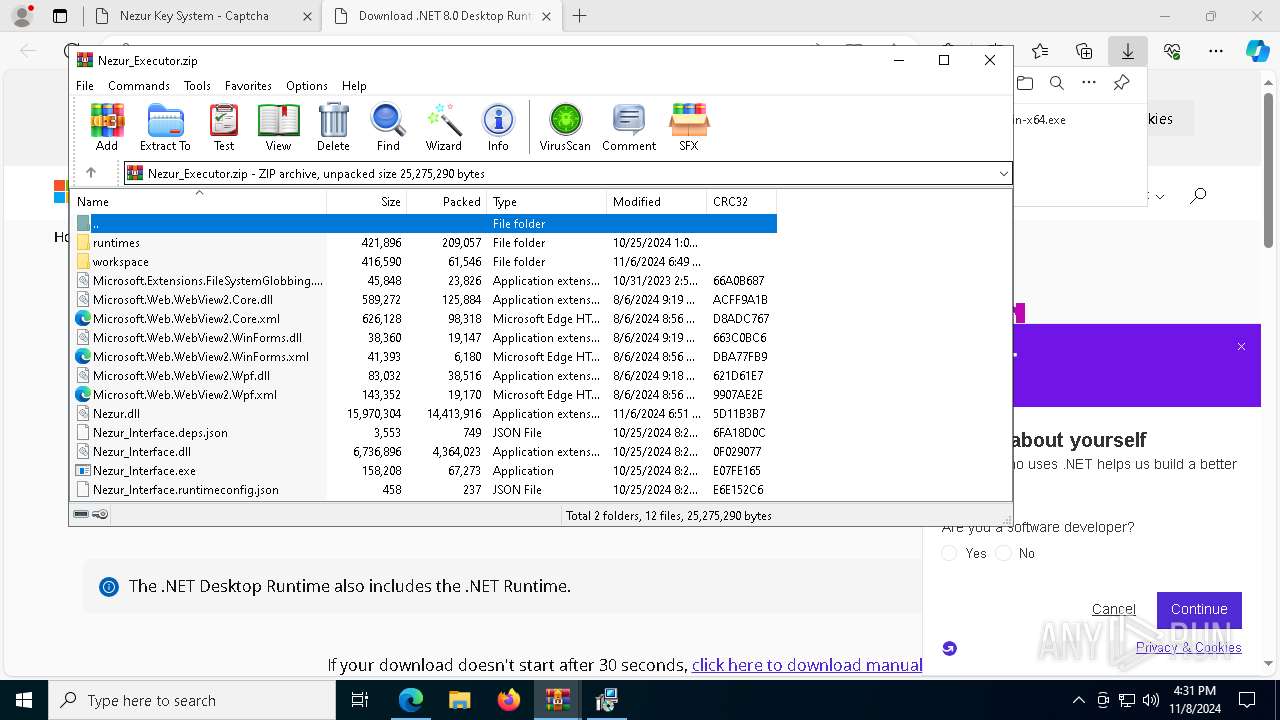
Task: Sort by the CRC32 column header
Action: pyautogui.click(x=741, y=201)
